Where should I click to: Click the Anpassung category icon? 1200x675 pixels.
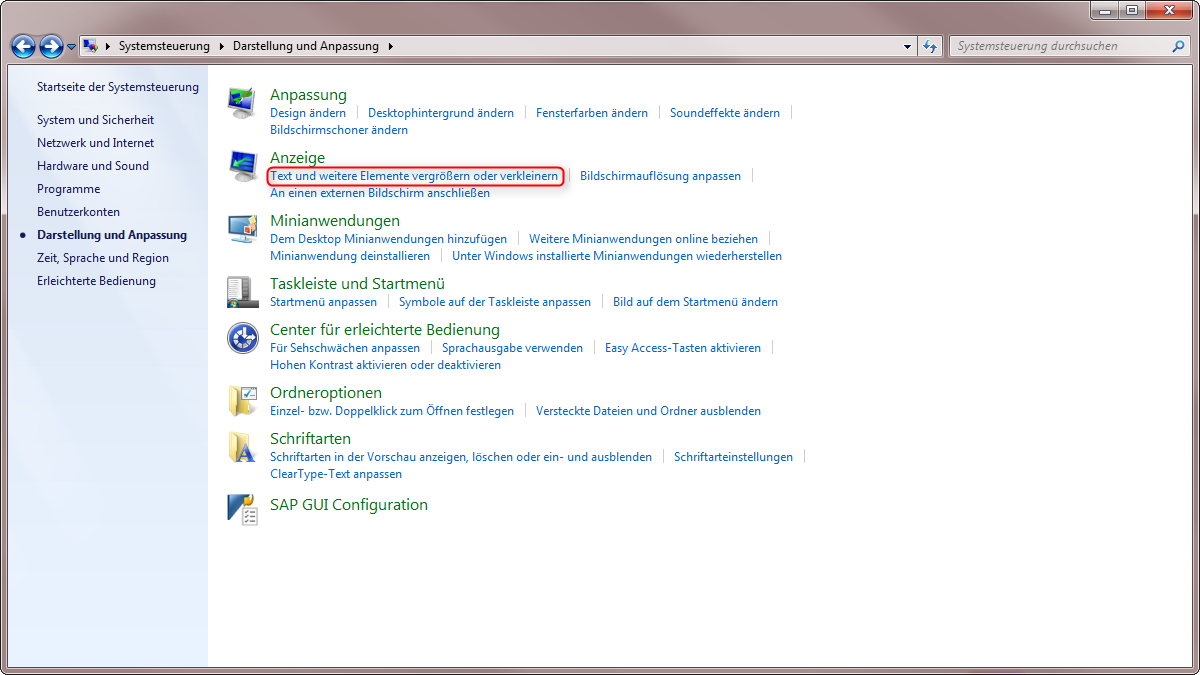(242, 102)
